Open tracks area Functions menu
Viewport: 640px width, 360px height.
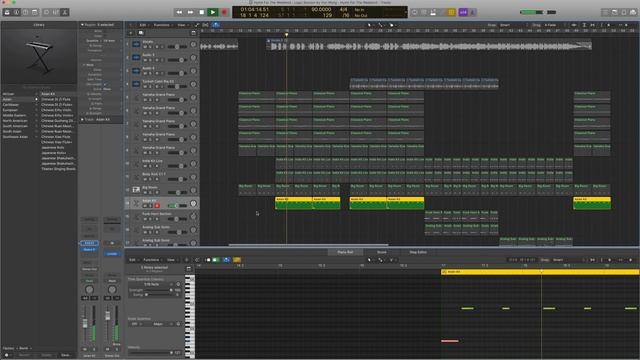(x=162, y=25)
